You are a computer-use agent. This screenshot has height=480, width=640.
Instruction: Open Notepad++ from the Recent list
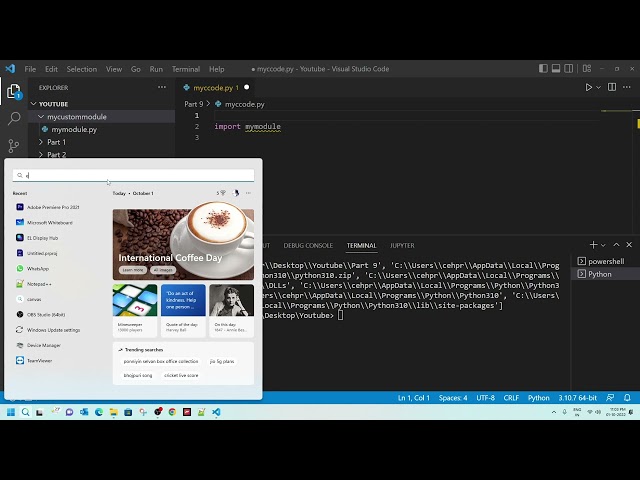[x=39, y=284]
